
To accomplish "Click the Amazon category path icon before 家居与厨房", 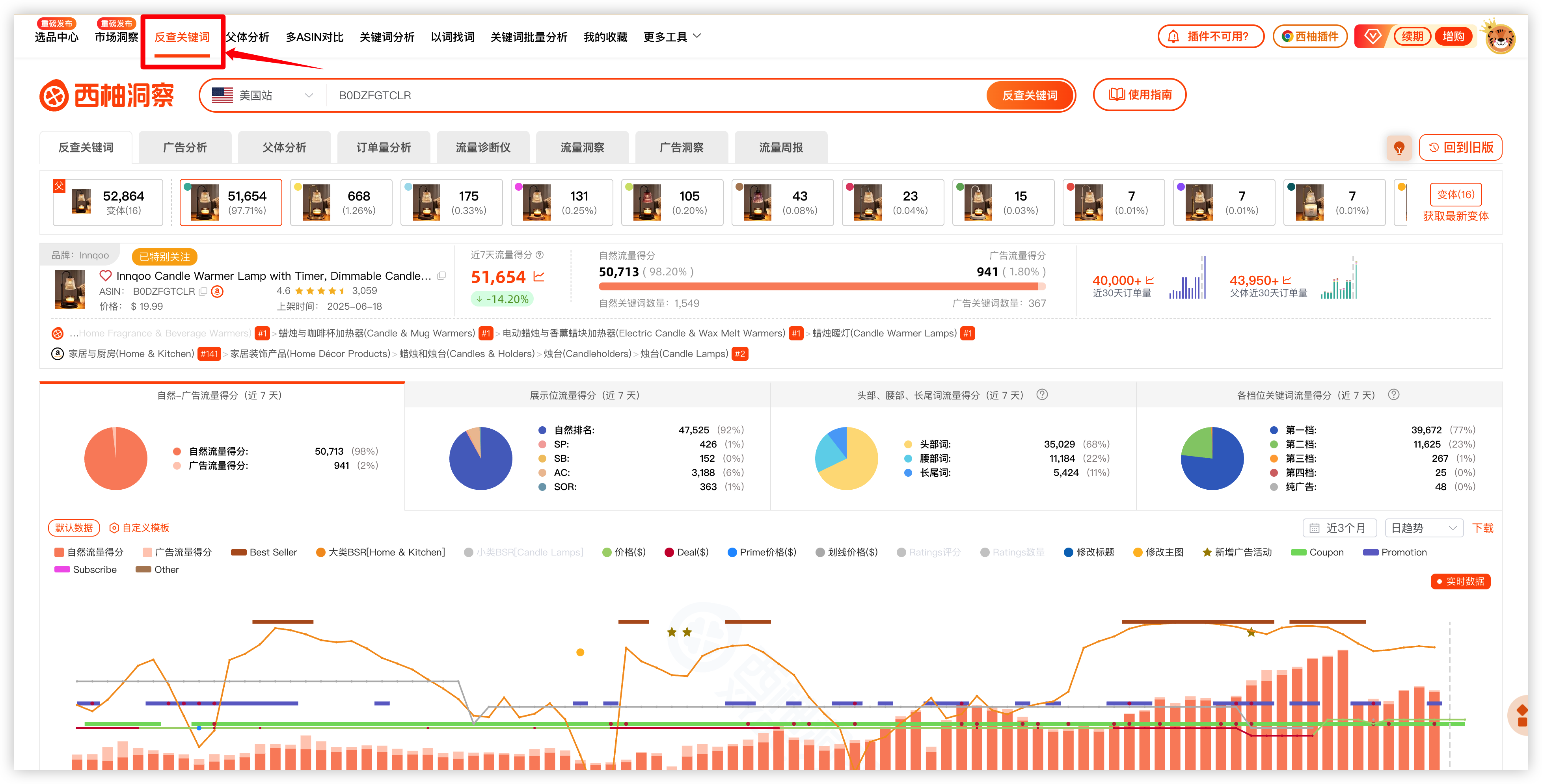I will pos(58,354).
